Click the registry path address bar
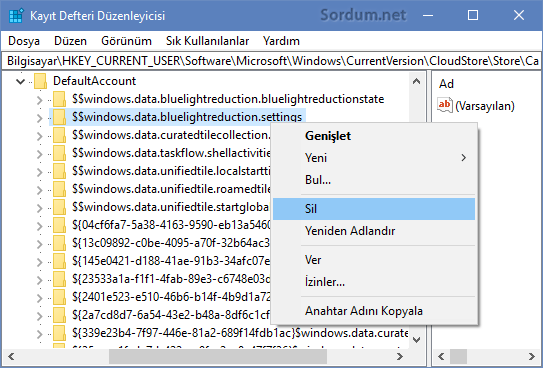This screenshot has height=368, width=543. pyautogui.click(x=272, y=61)
